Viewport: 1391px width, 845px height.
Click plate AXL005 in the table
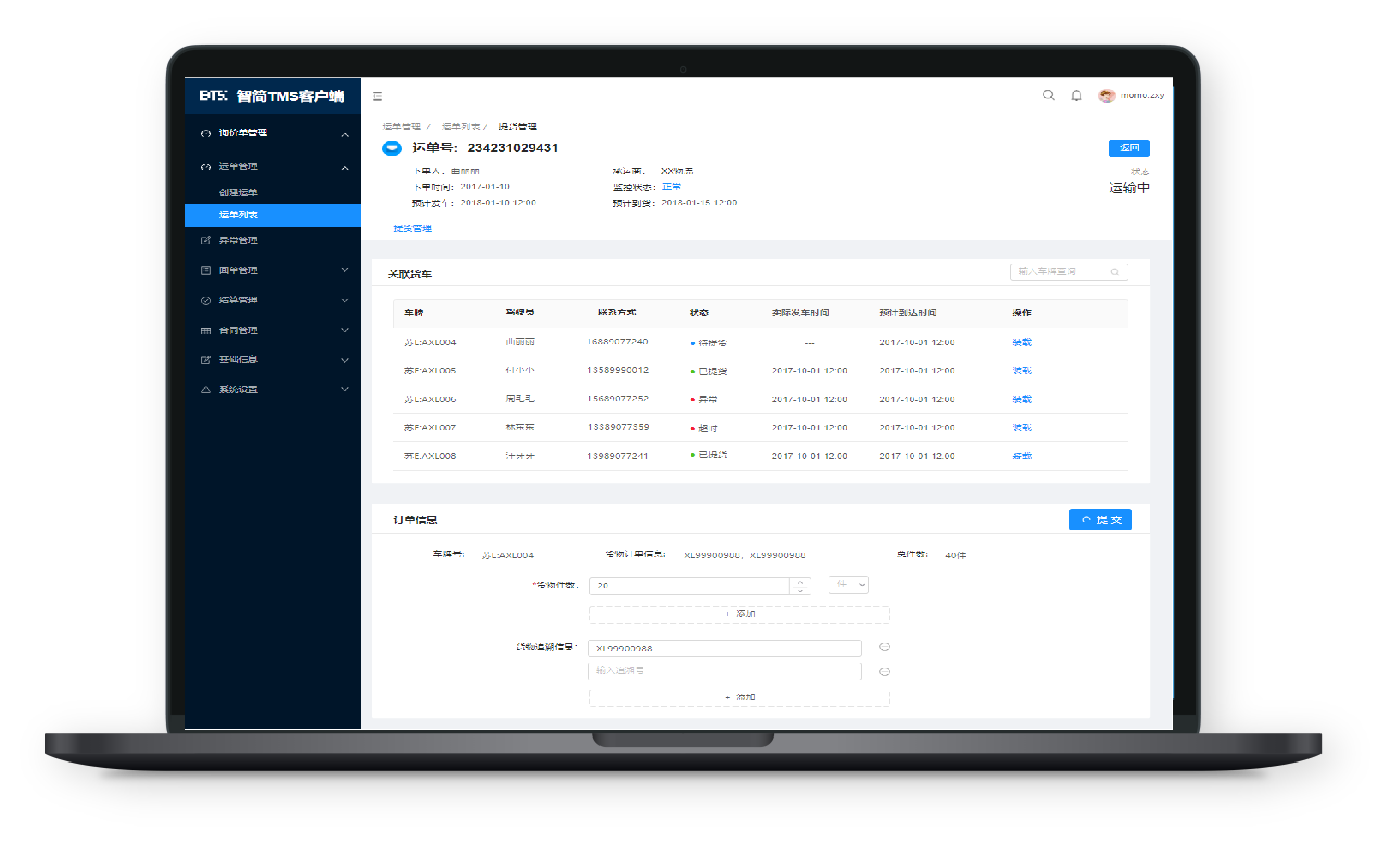pos(430,371)
